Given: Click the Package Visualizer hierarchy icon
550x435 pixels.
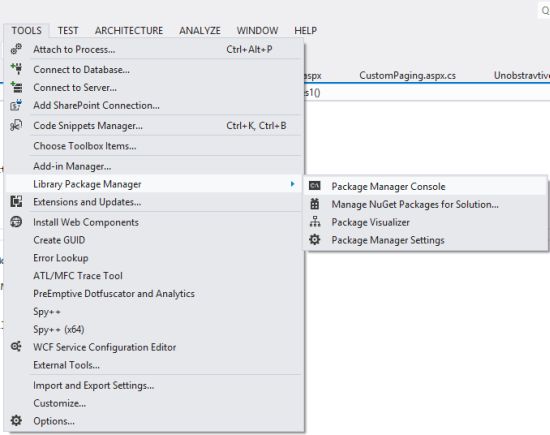Looking at the screenshot, I should click(x=315, y=222).
